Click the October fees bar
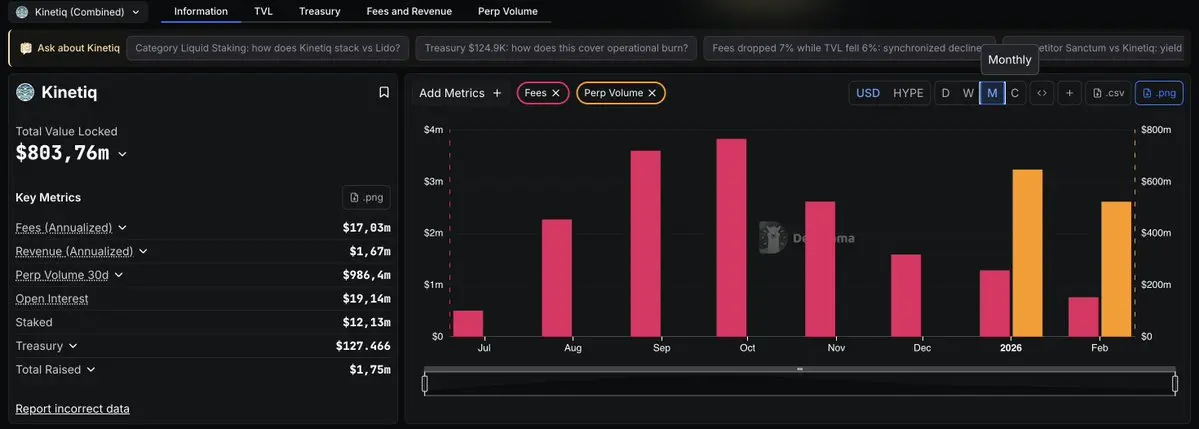Viewport: 1199px width, 429px height. point(732,238)
